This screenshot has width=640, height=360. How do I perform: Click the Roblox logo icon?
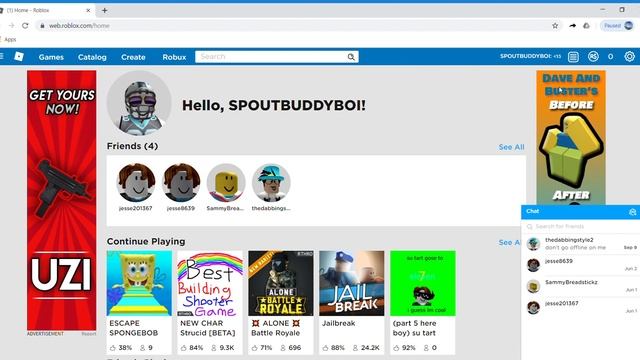(x=19, y=56)
